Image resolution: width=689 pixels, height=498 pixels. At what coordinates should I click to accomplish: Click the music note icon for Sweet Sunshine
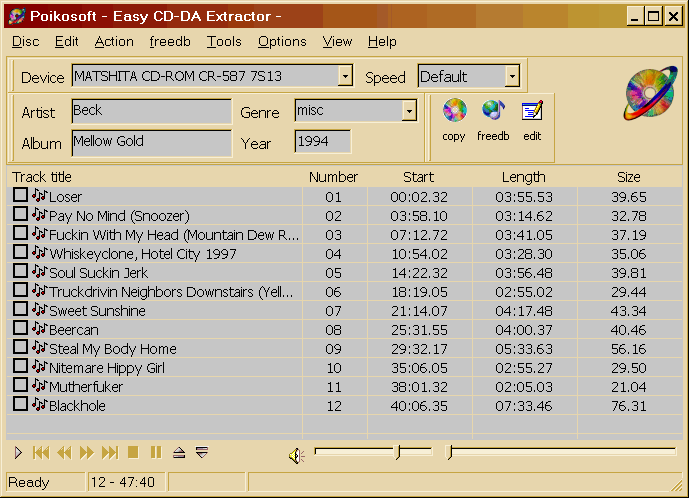[x=40, y=310]
